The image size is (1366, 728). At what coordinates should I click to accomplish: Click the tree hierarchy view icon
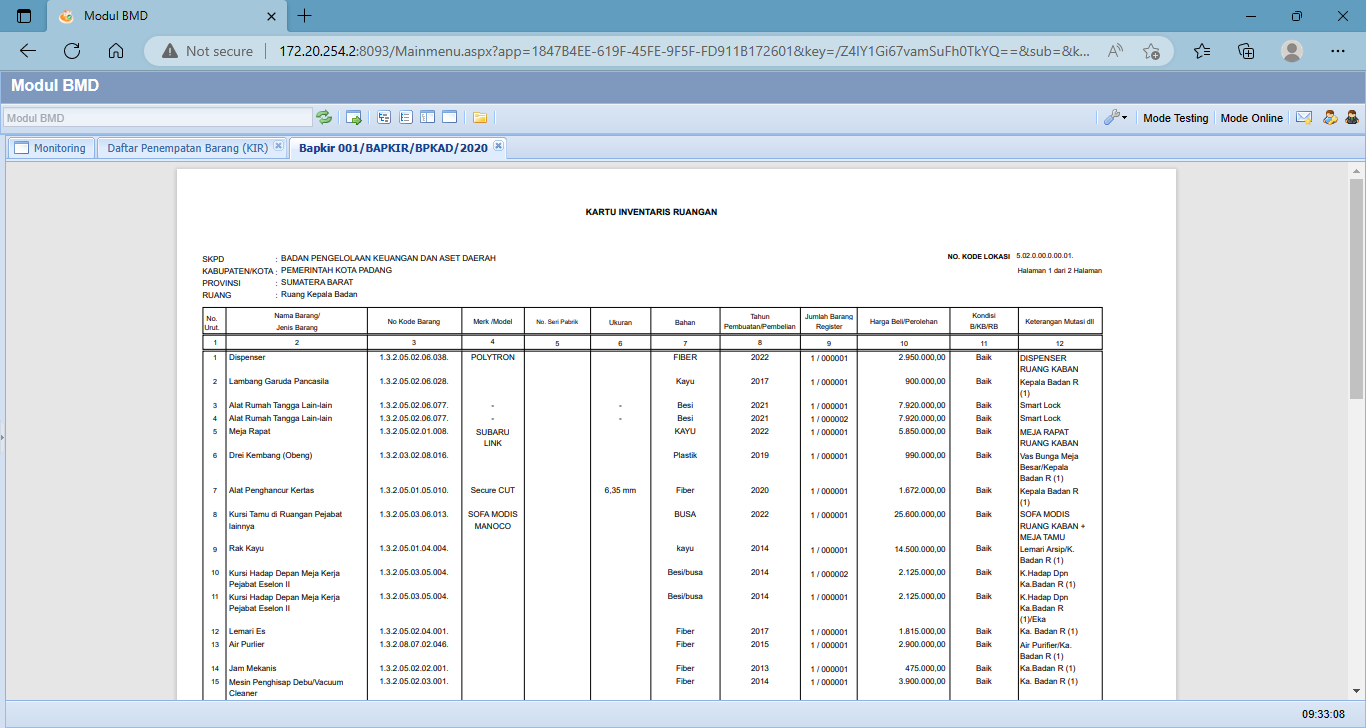[384, 118]
